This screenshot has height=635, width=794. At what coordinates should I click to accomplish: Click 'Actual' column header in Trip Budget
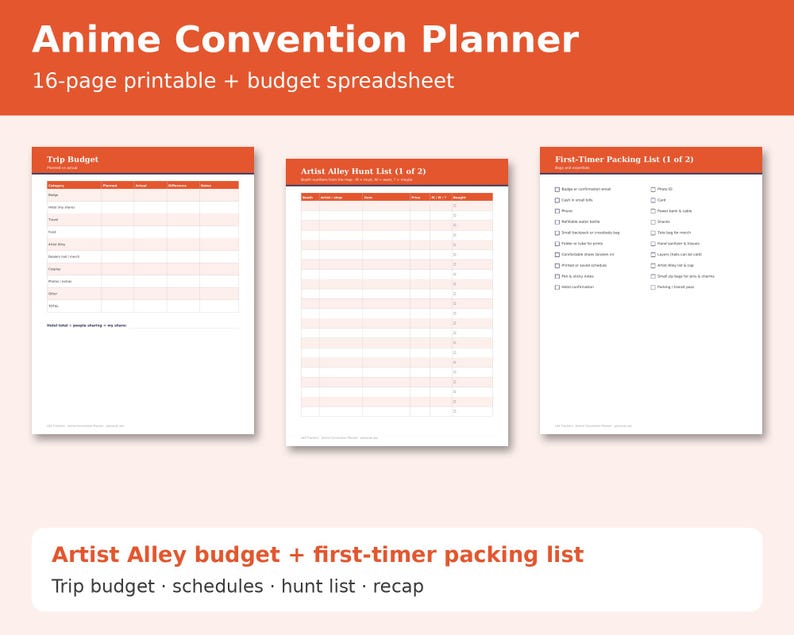pos(150,185)
